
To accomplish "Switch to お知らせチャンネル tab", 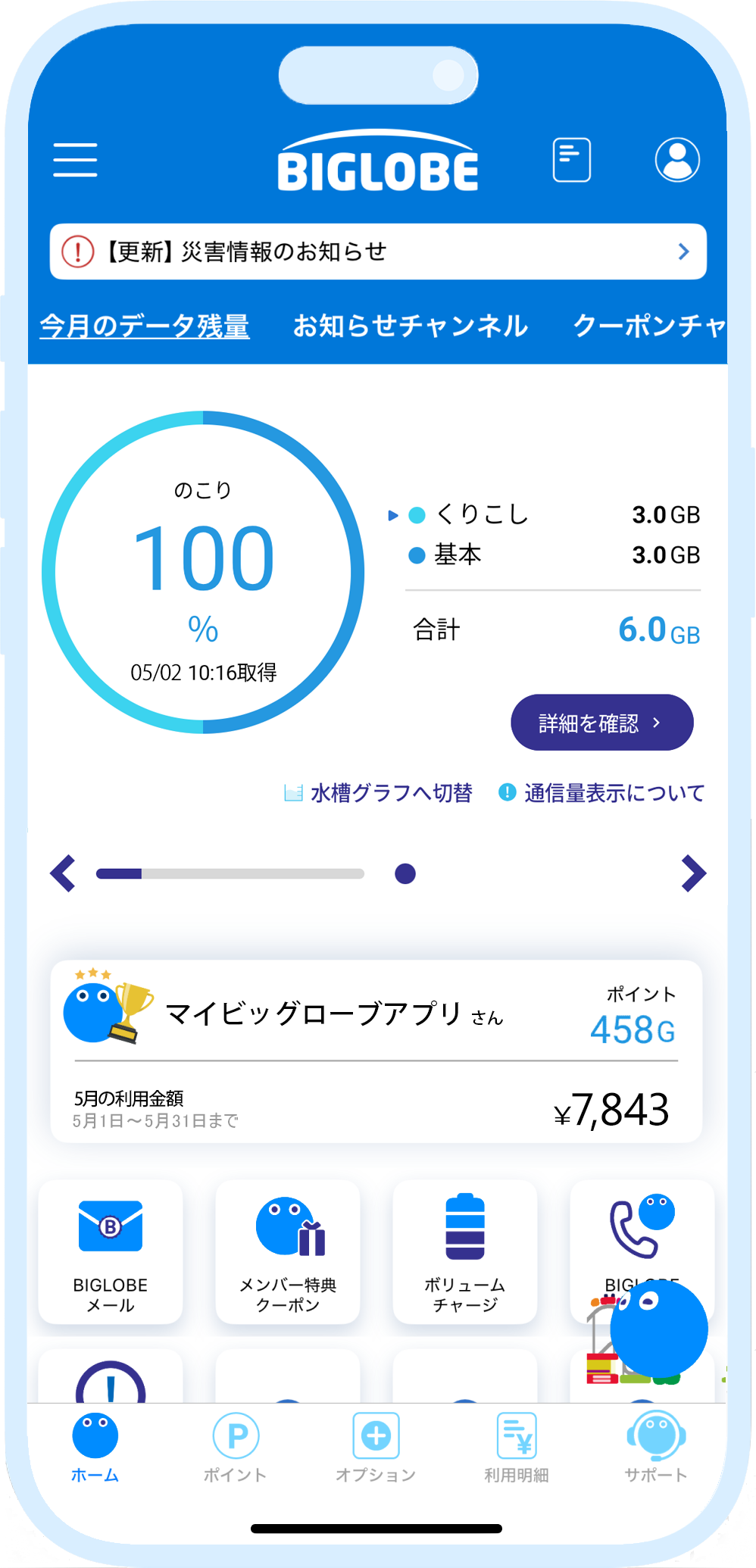I will click(410, 326).
